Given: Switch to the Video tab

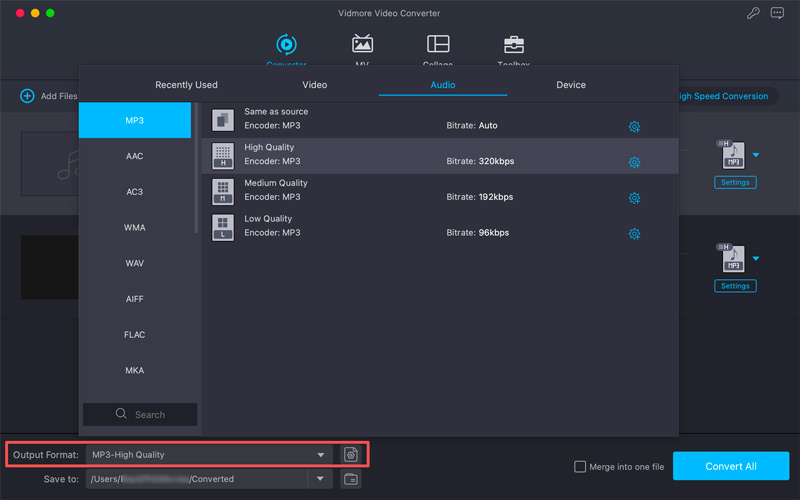Looking at the screenshot, I should 315,85.
